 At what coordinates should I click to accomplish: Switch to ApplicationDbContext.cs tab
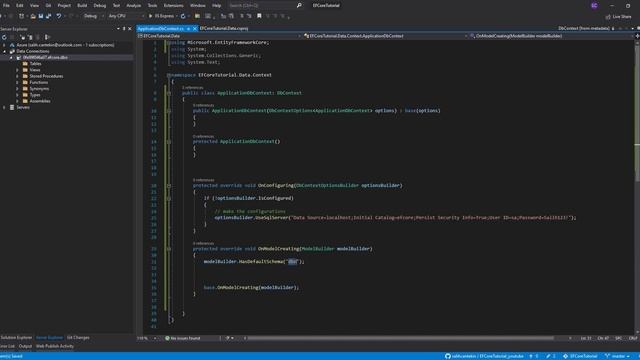pos(160,29)
